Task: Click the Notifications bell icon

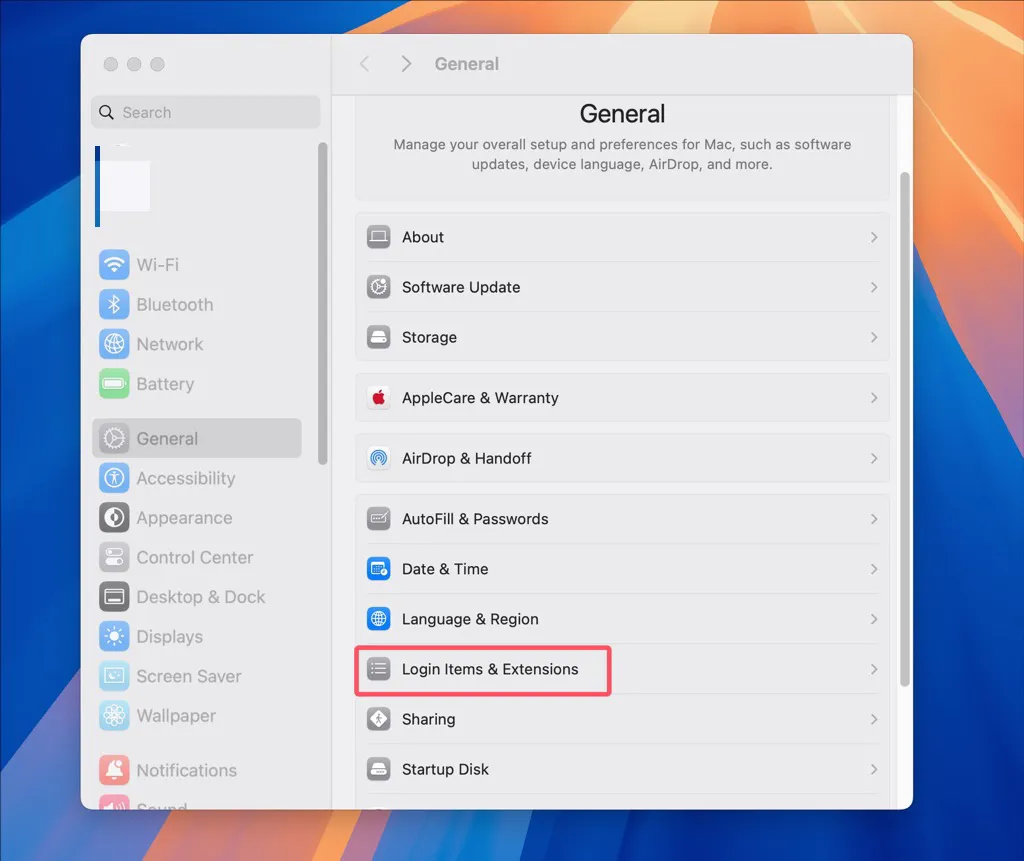Action: (x=114, y=770)
